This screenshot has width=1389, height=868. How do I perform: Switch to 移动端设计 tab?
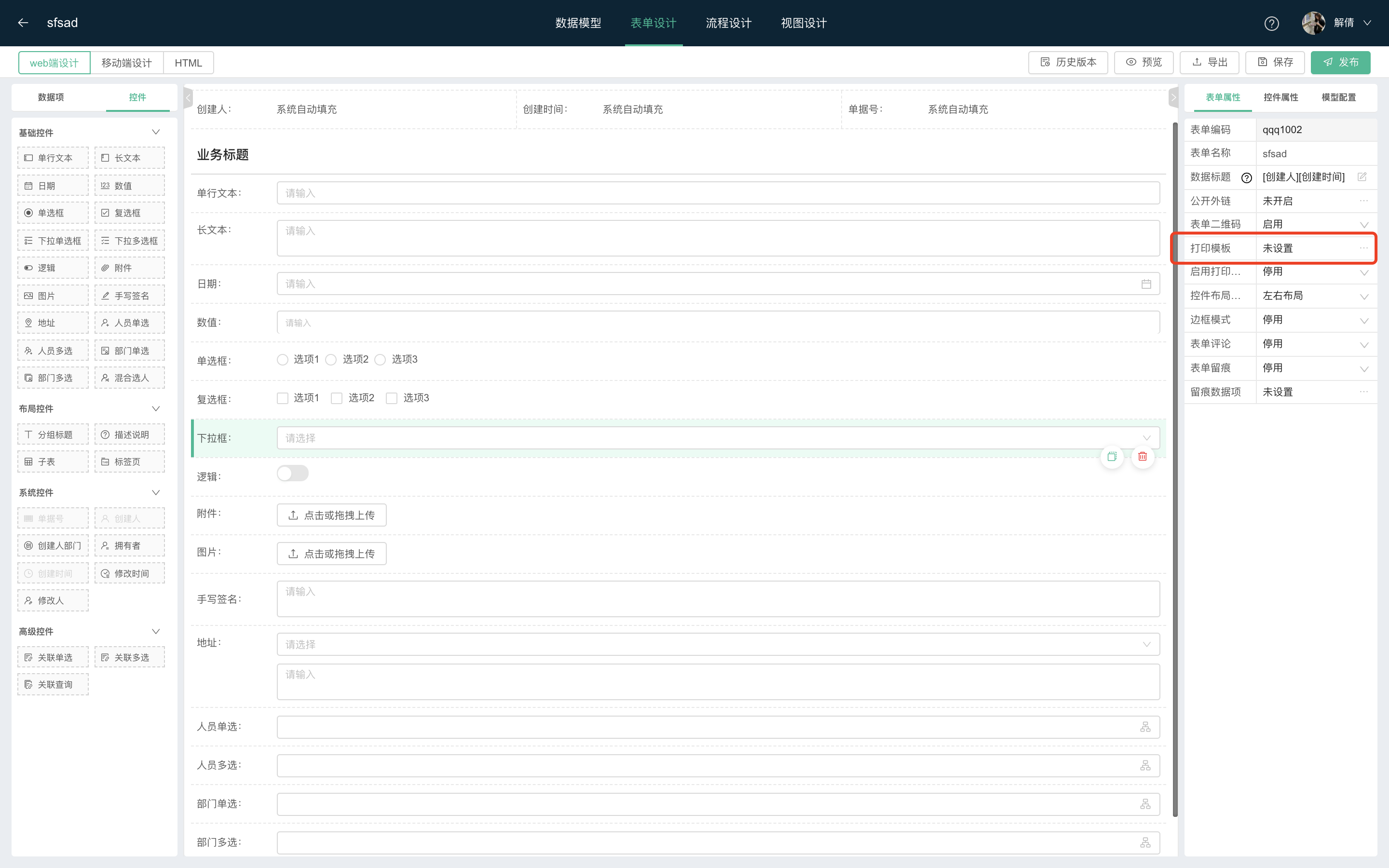coord(127,63)
